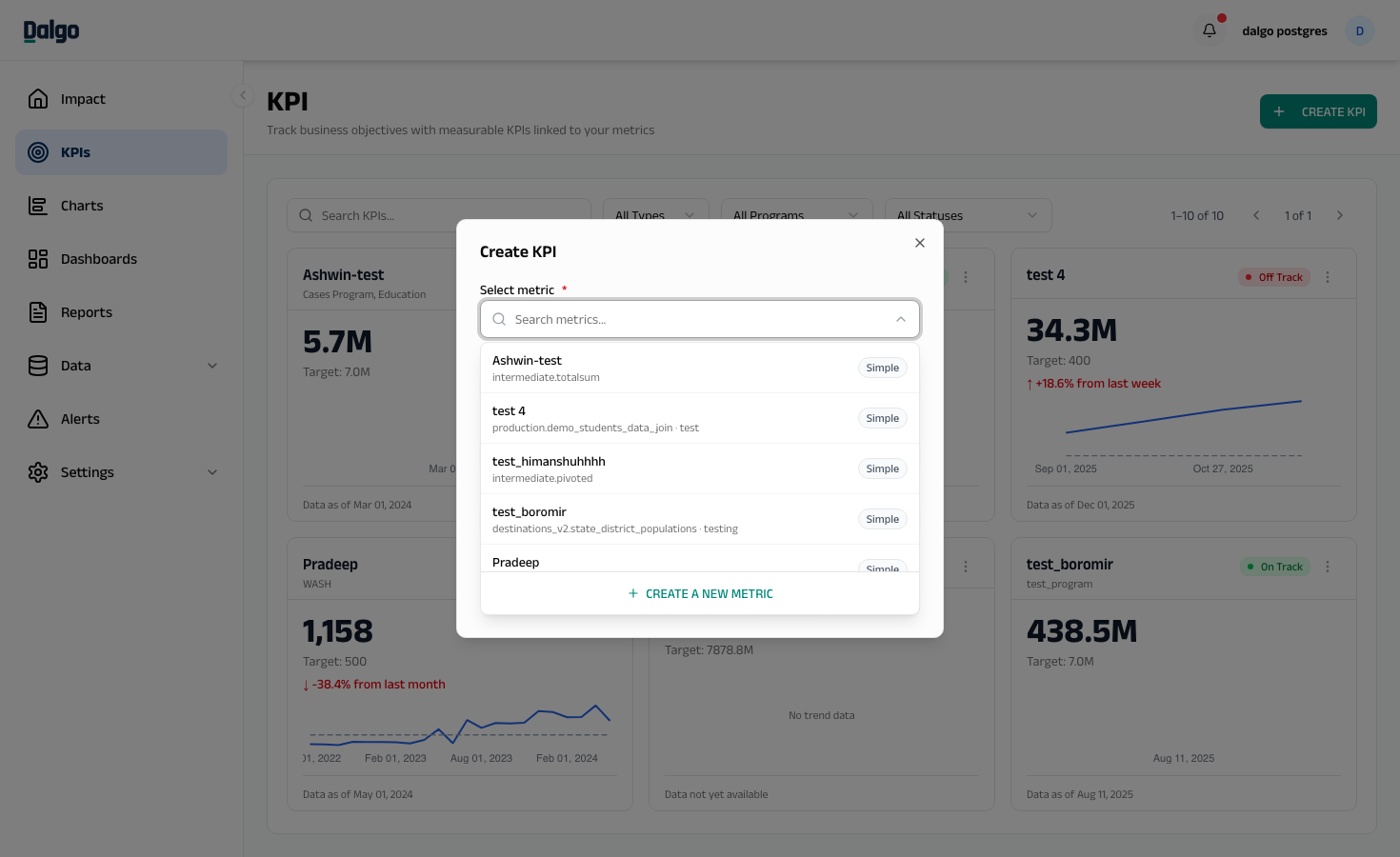The image size is (1400, 857).
Task: Click the 1–10 of 10 pagination text
Action: [x=1197, y=215]
